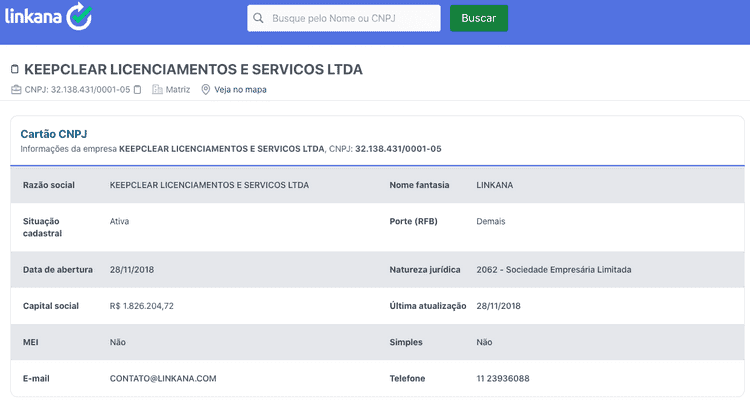Select the Data de abertura value 28/11/2018

point(132,270)
